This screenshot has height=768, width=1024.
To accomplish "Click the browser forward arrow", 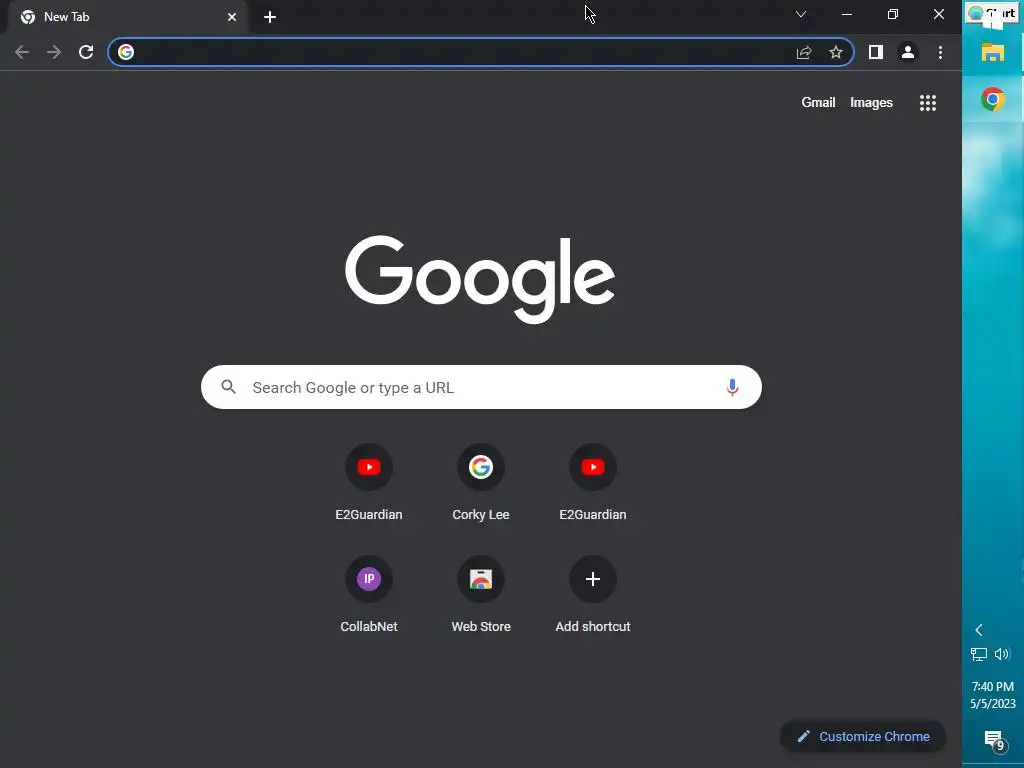I will 54,52.
